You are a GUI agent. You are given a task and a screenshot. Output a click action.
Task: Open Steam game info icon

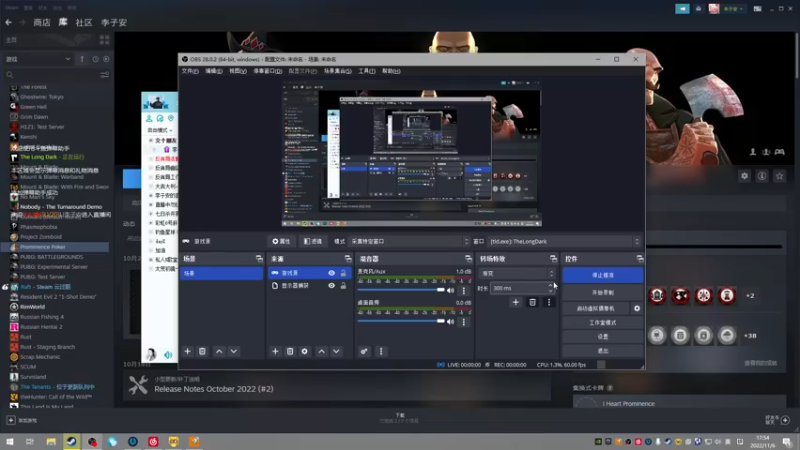[762, 176]
